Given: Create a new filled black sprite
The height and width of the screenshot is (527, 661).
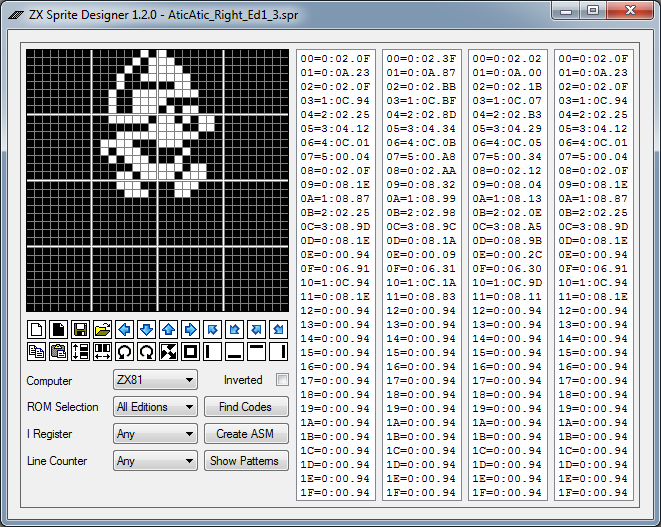Looking at the screenshot, I should coord(59,329).
